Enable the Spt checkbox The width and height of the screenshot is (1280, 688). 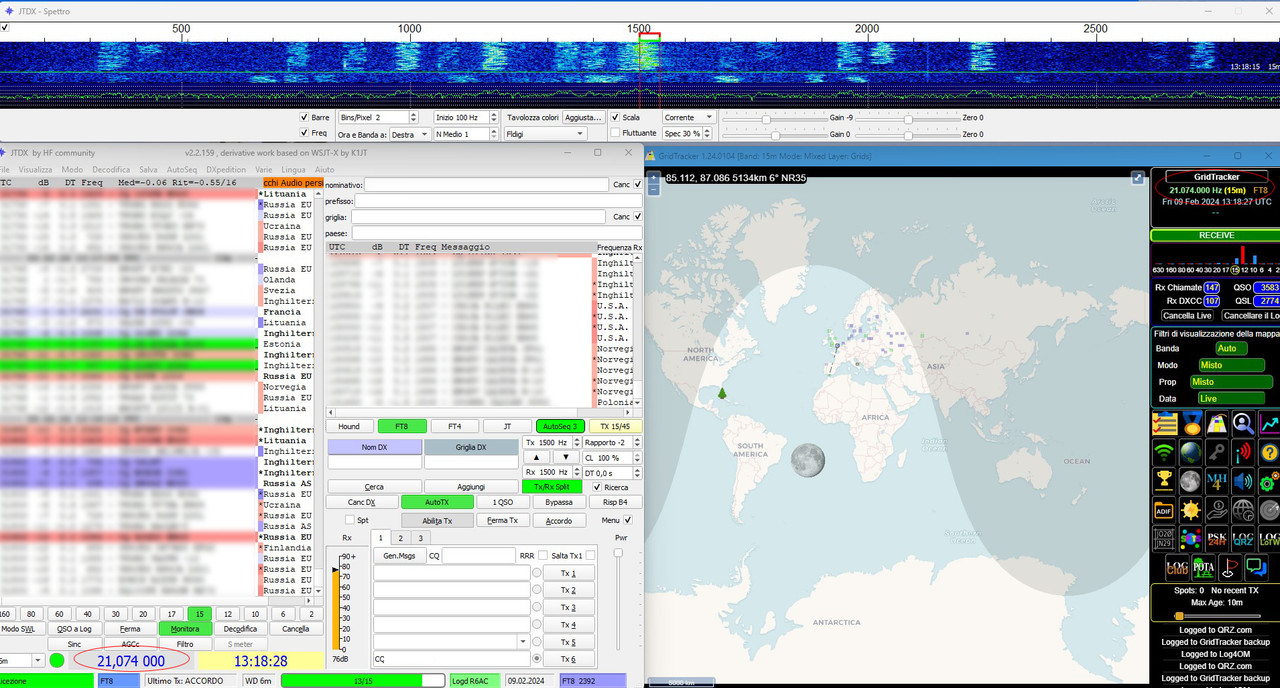click(350, 520)
